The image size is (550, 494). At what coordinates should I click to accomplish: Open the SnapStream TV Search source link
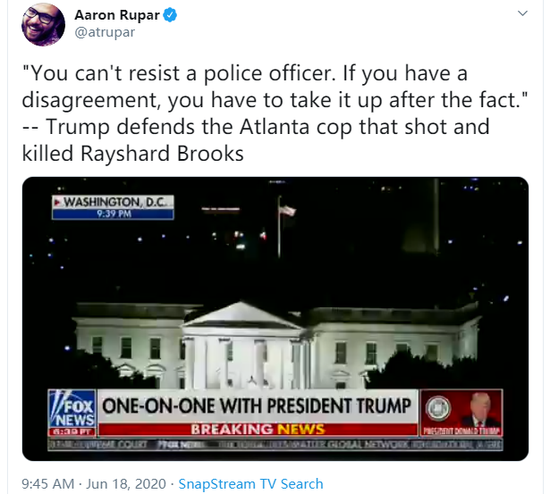point(250,484)
